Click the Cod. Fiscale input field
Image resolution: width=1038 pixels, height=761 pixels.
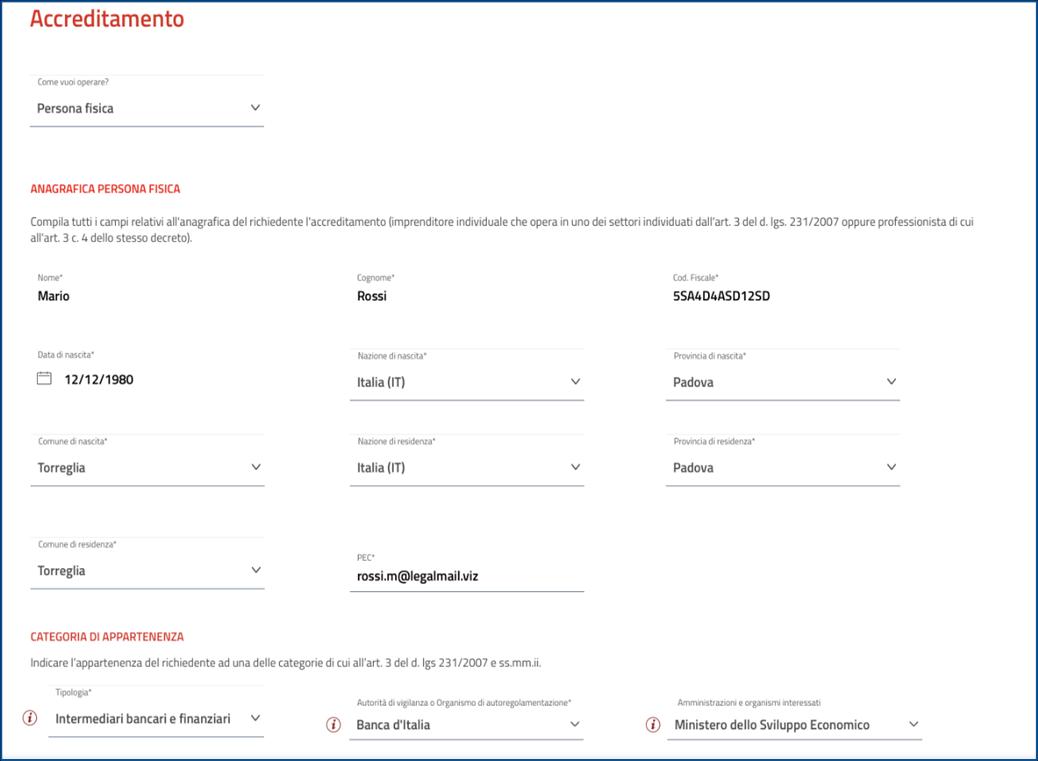782,296
